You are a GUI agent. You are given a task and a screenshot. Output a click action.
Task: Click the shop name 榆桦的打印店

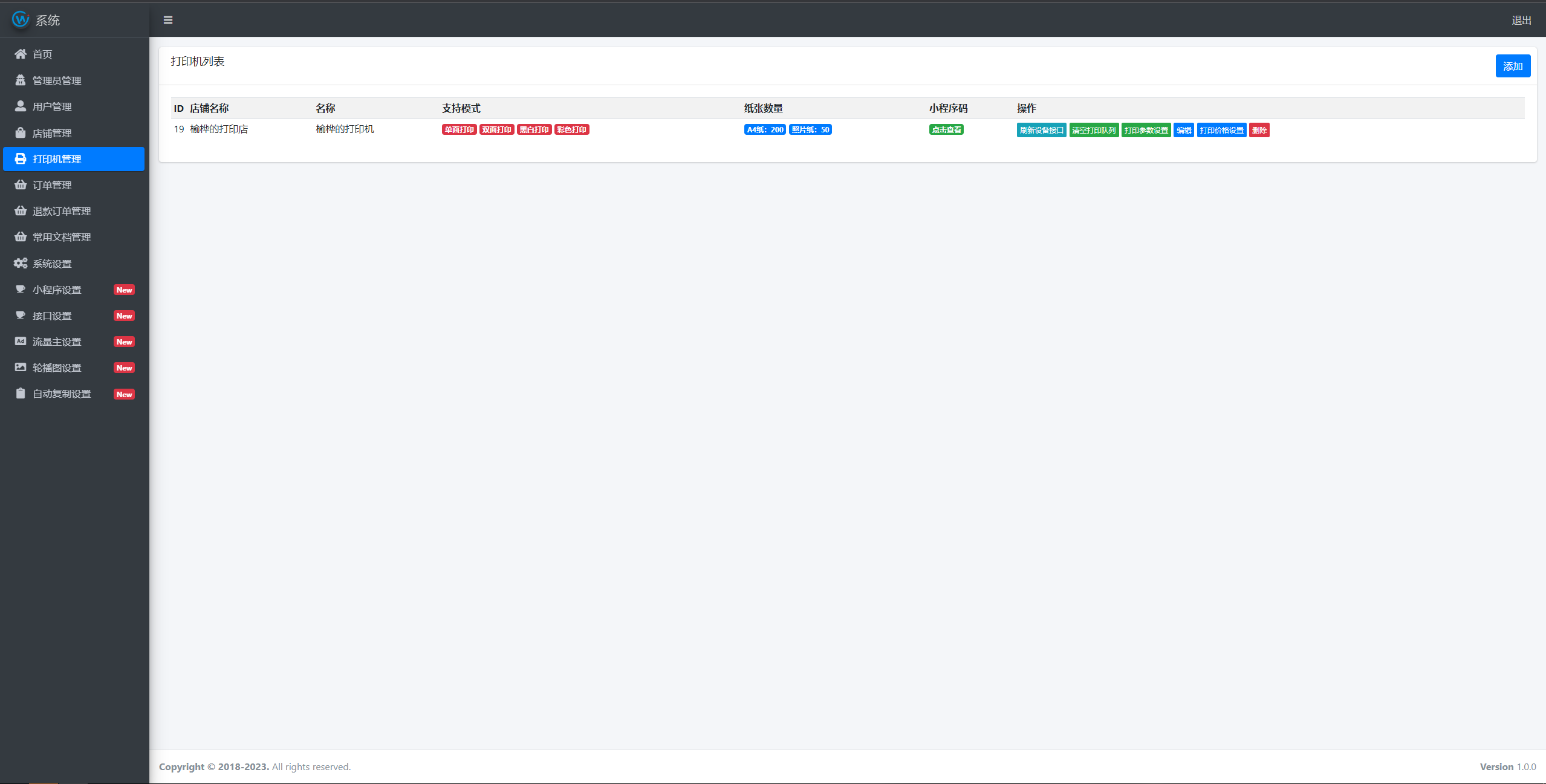(x=219, y=129)
